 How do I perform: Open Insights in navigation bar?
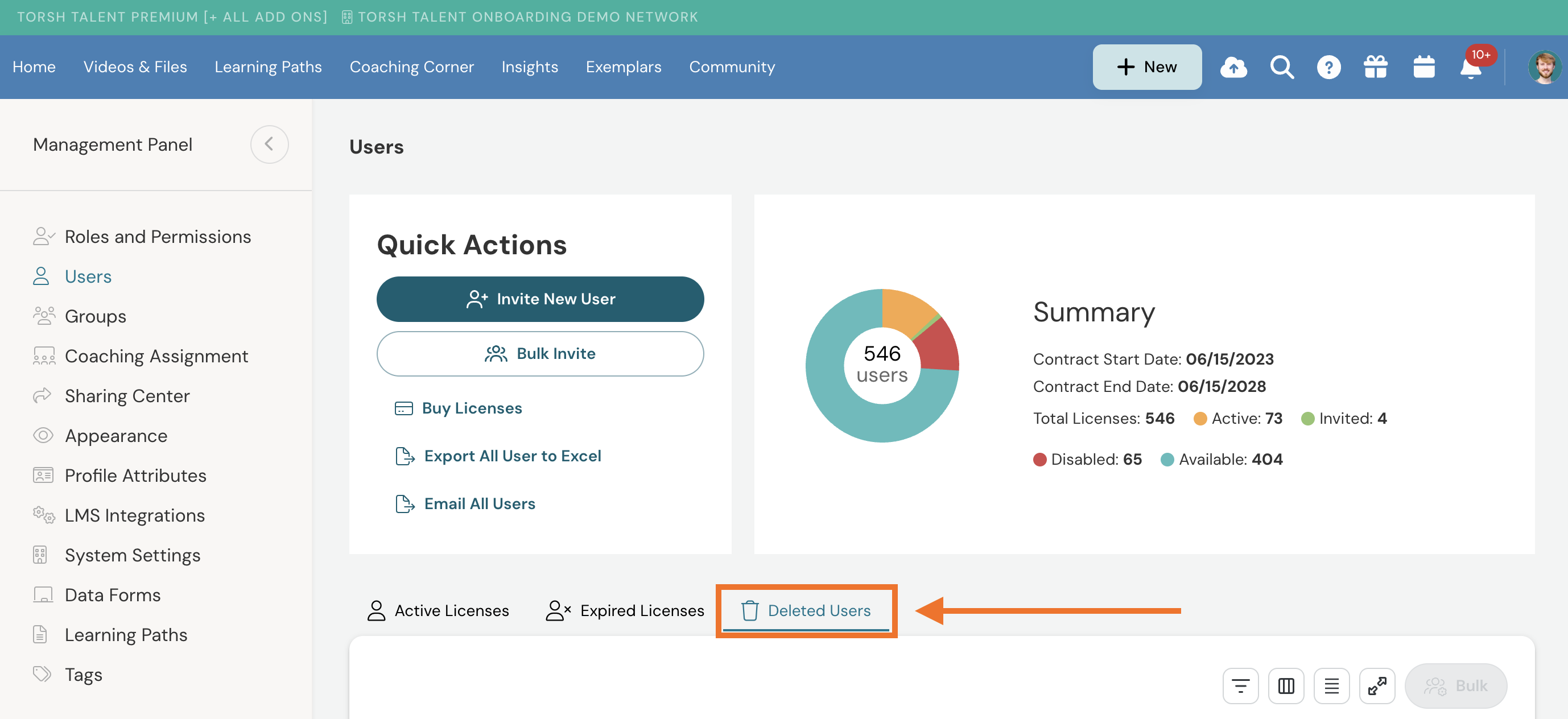click(530, 67)
